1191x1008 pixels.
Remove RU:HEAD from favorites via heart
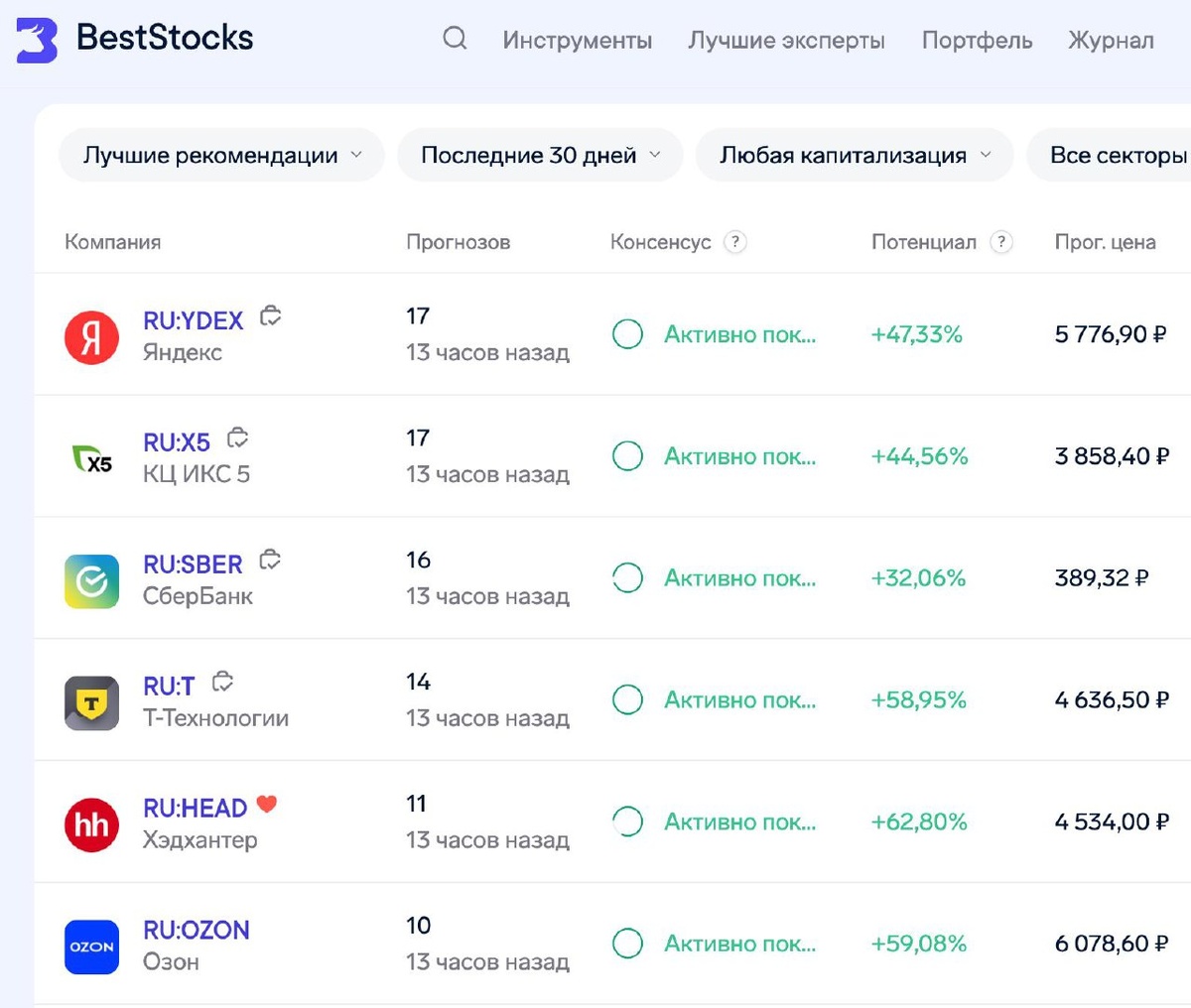pyautogui.click(x=267, y=805)
